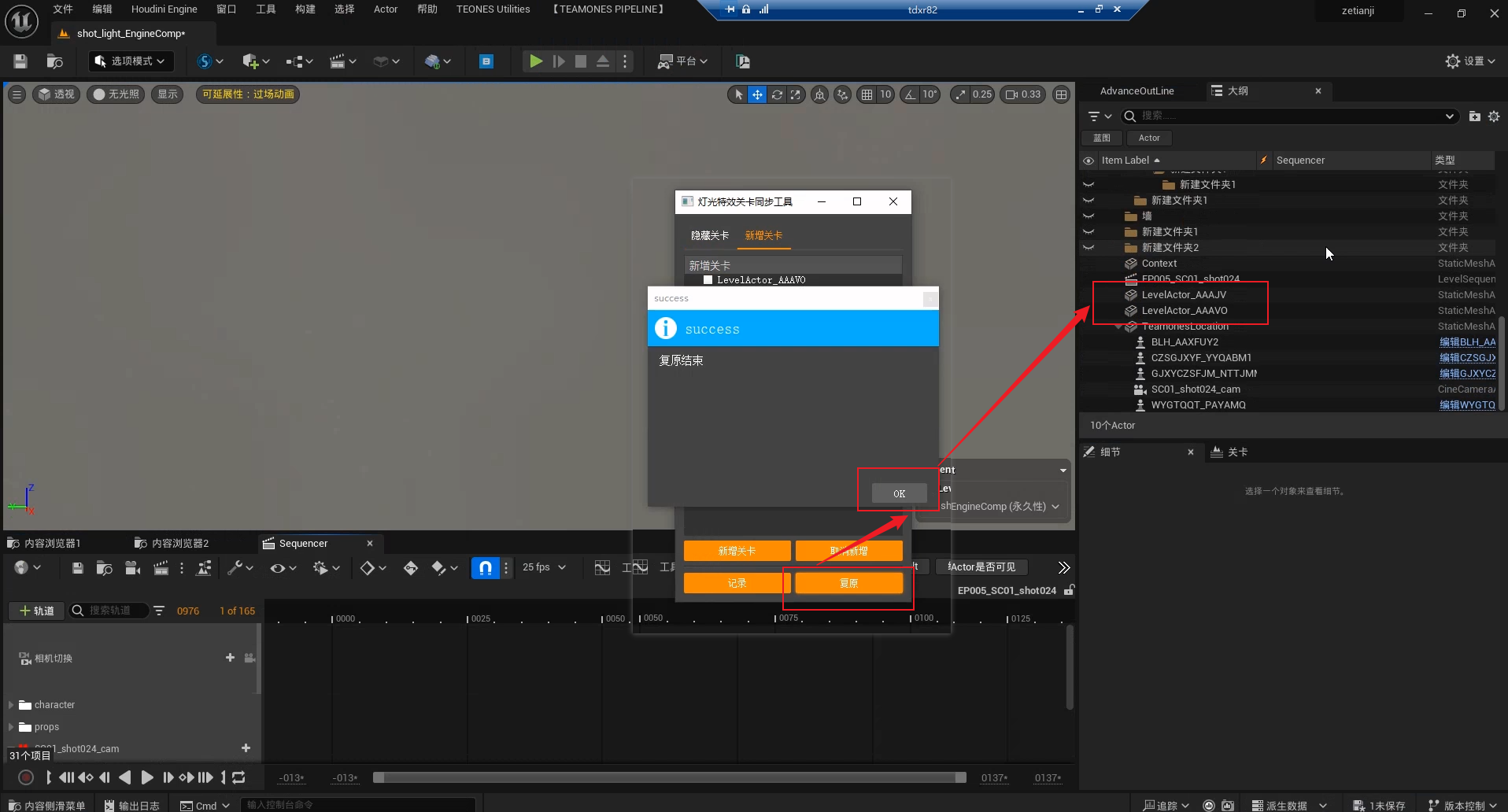Click the Save icon in main toolbar
Viewport: 1508px width, 812px height.
(x=20, y=61)
